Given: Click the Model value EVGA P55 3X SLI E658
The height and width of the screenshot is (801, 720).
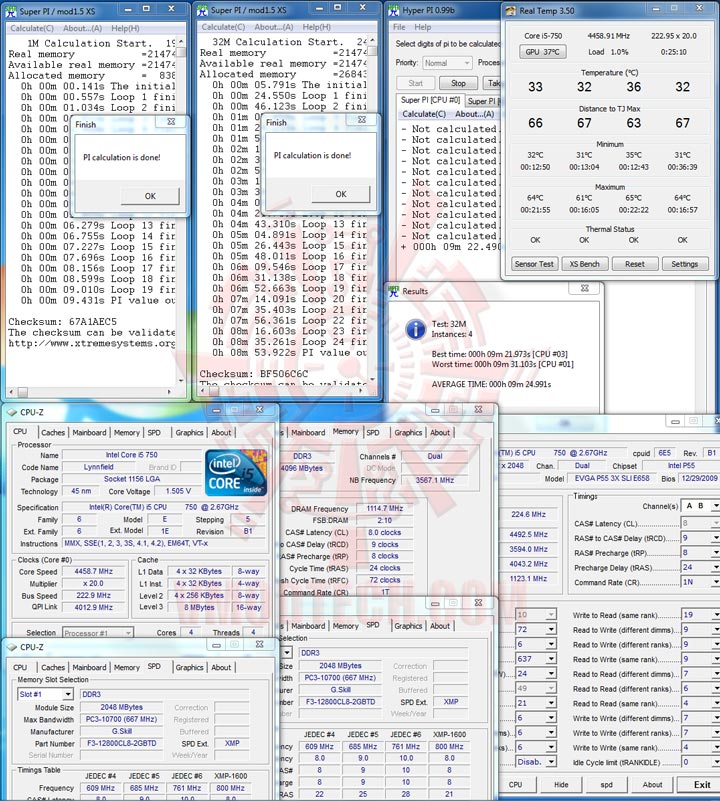Looking at the screenshot, I should pyautogui.click(x=612, y=479).
